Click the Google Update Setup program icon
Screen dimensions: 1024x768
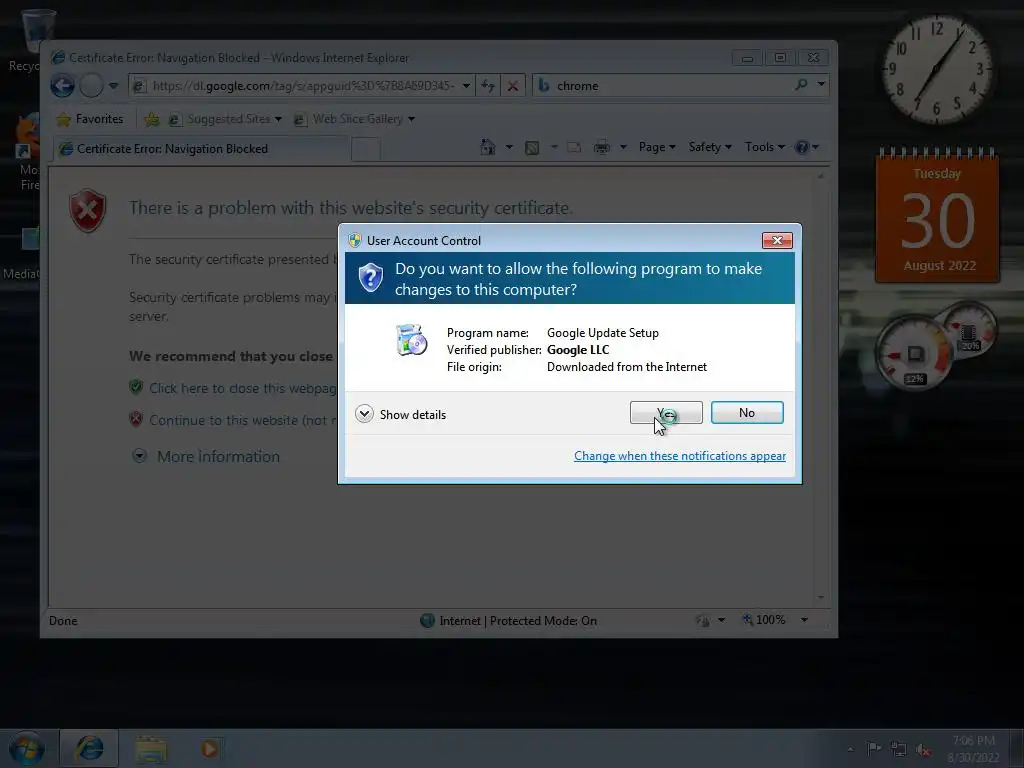pyautogui.click(x=411, y=340)
